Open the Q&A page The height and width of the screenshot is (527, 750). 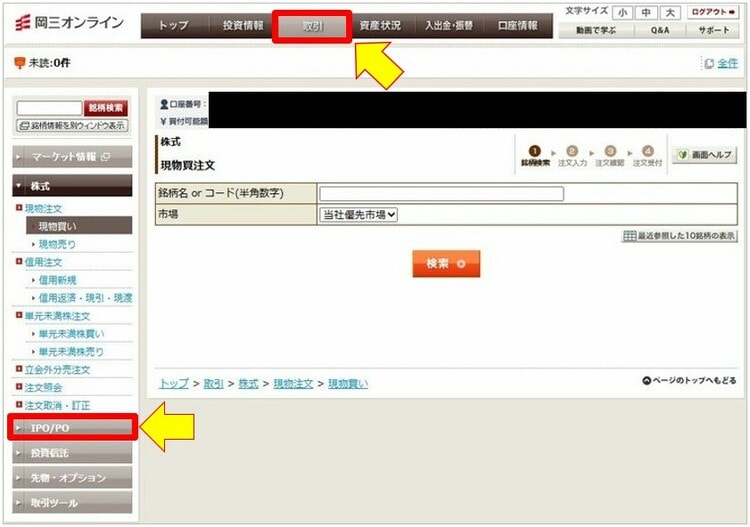[660, 30]
